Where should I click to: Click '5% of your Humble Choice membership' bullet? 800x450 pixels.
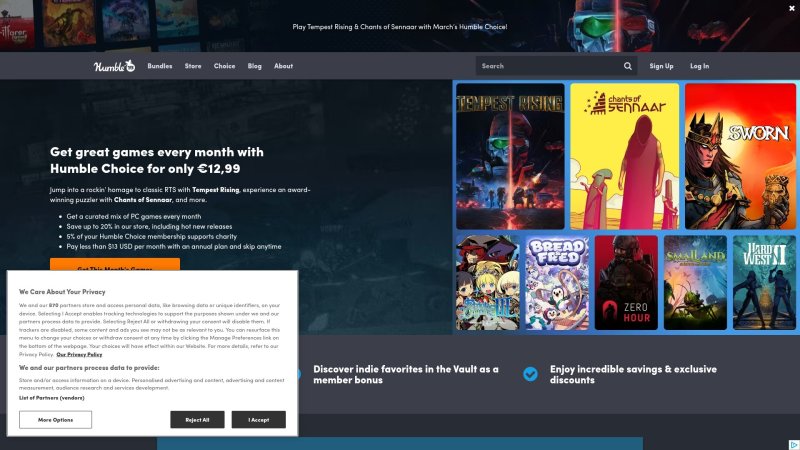[152, 236]
